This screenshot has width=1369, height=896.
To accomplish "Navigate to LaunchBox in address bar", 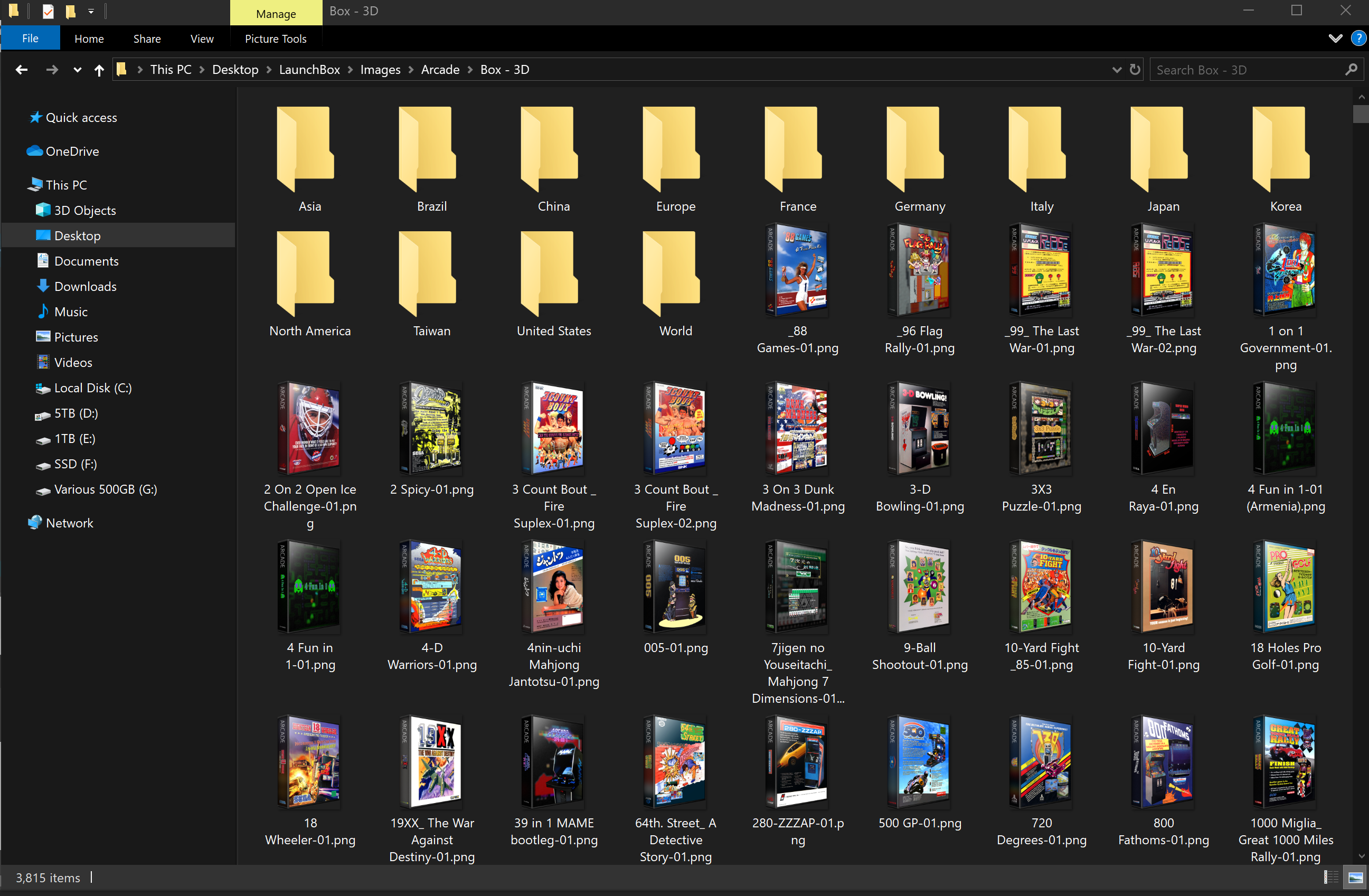I will [309, 70].
